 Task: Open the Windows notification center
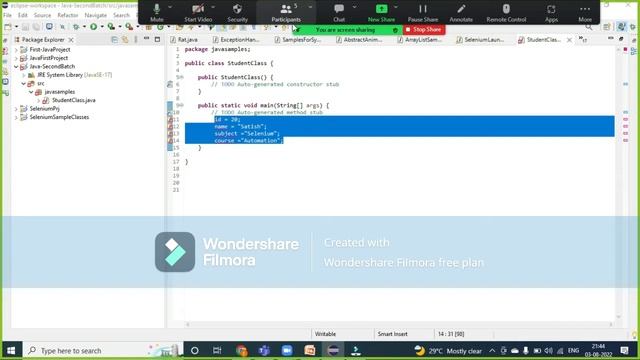pos(624,350)
